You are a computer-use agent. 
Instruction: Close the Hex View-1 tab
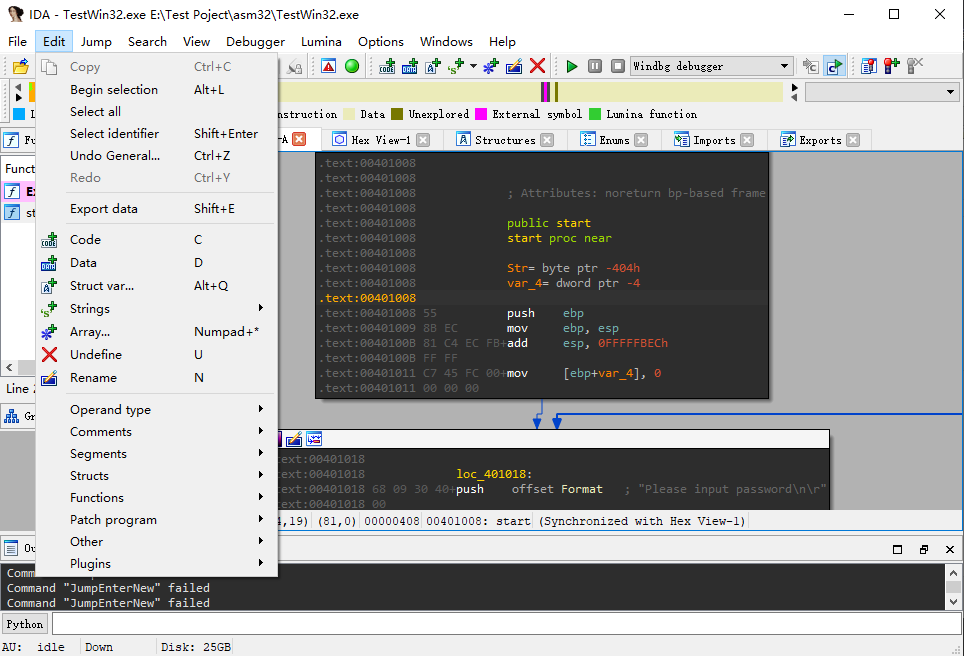coord(423,141)
